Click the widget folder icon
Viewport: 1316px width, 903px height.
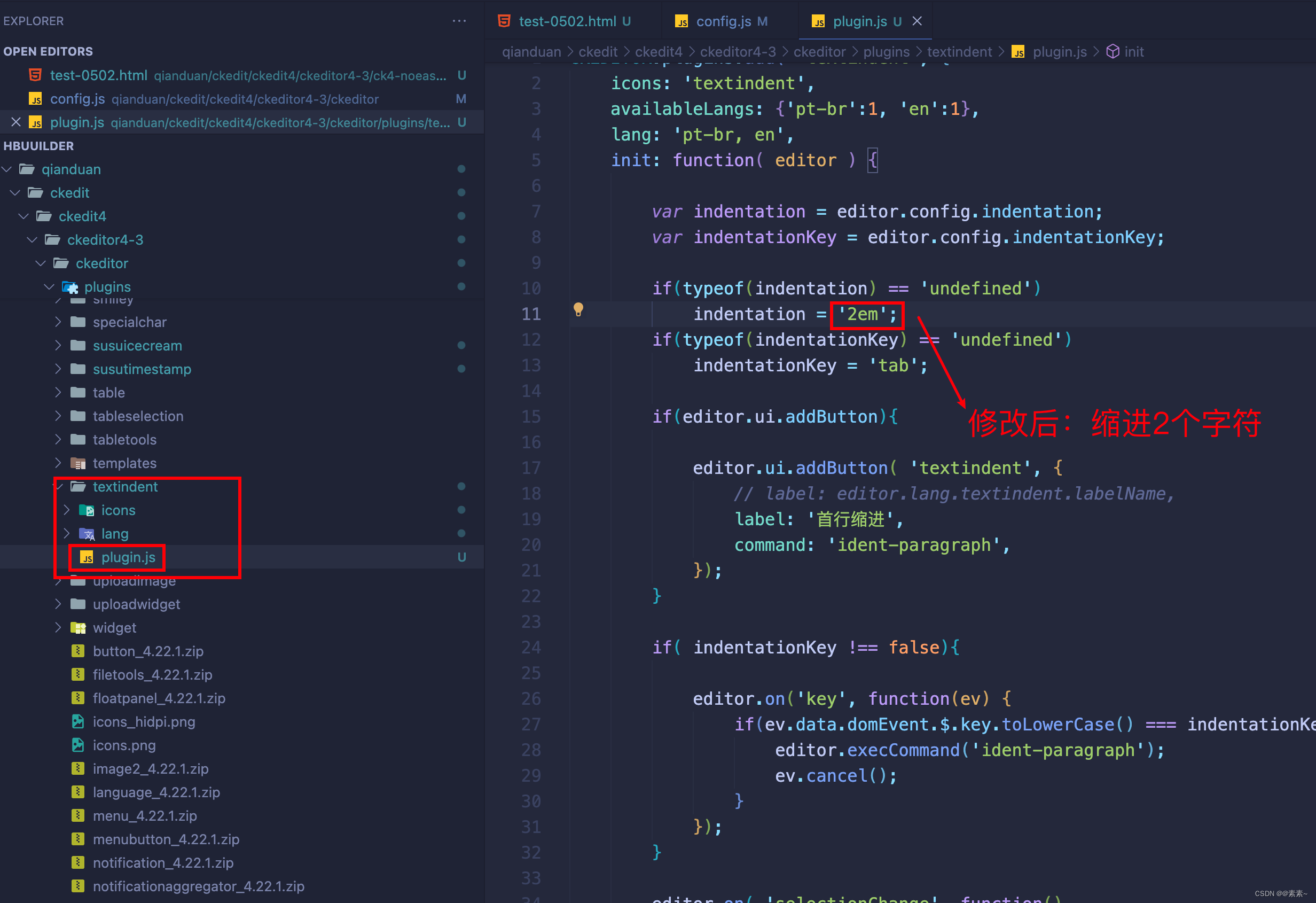(77, 628)
